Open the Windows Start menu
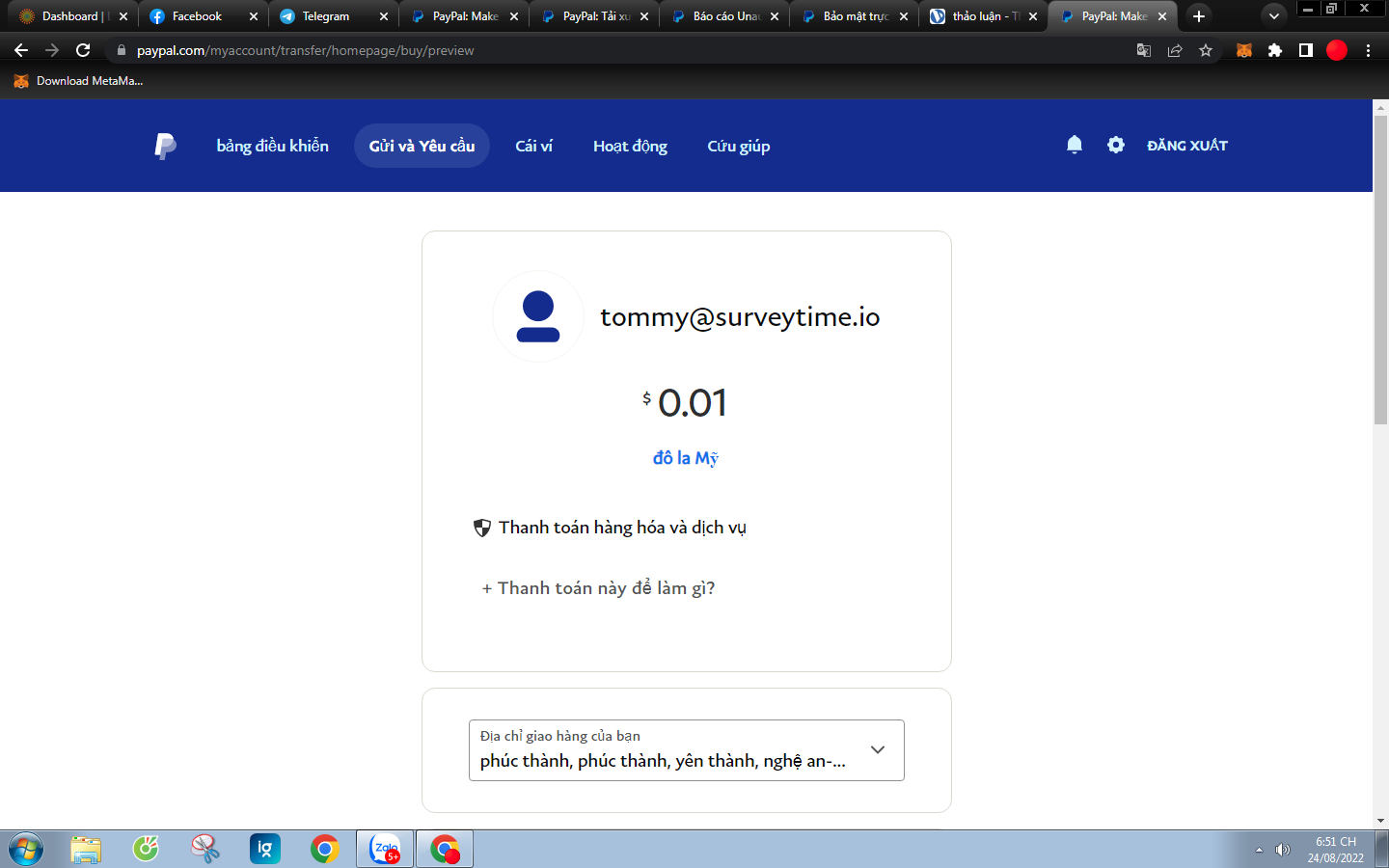1389x868 pixels. [x=26, y=849]
